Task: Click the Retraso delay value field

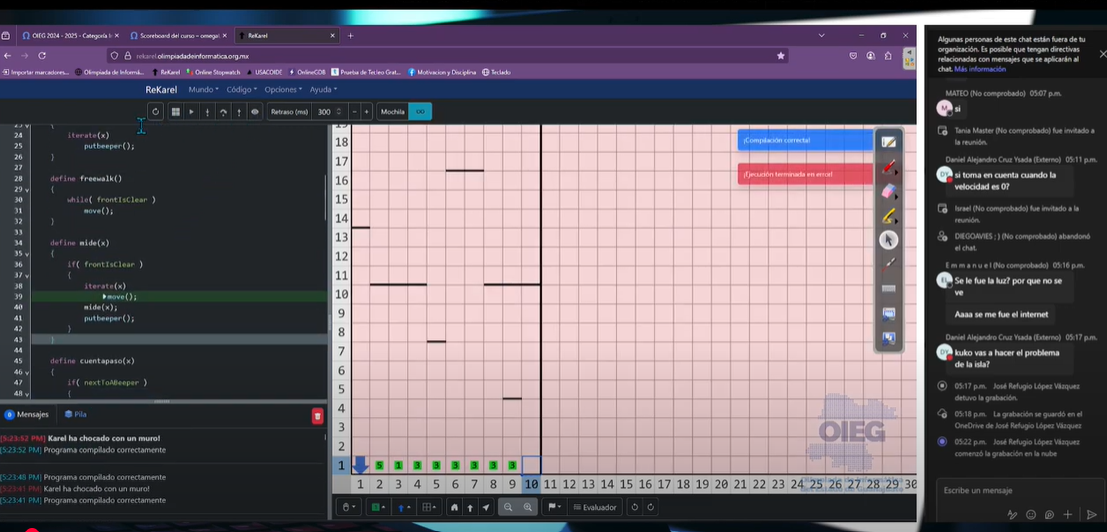Action: 322,112
